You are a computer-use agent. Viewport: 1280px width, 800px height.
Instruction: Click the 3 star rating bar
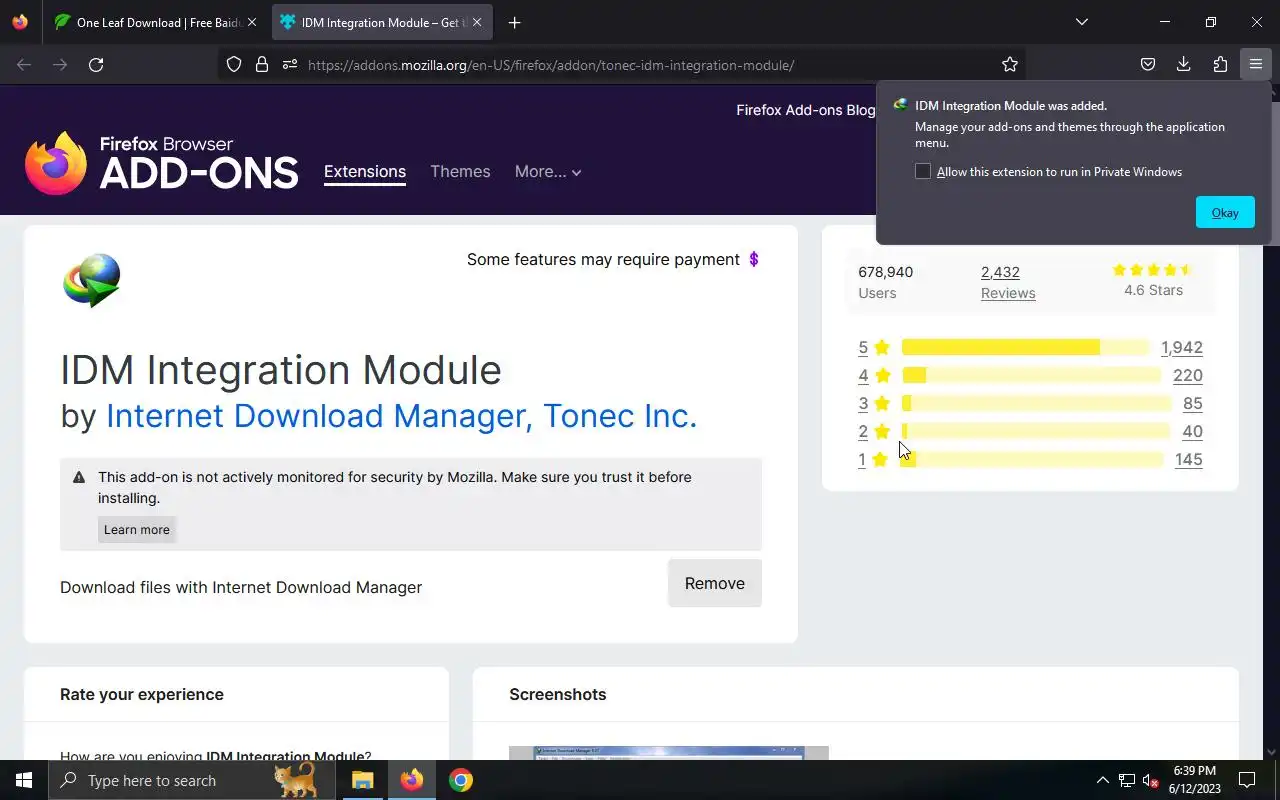(1036, 403)
